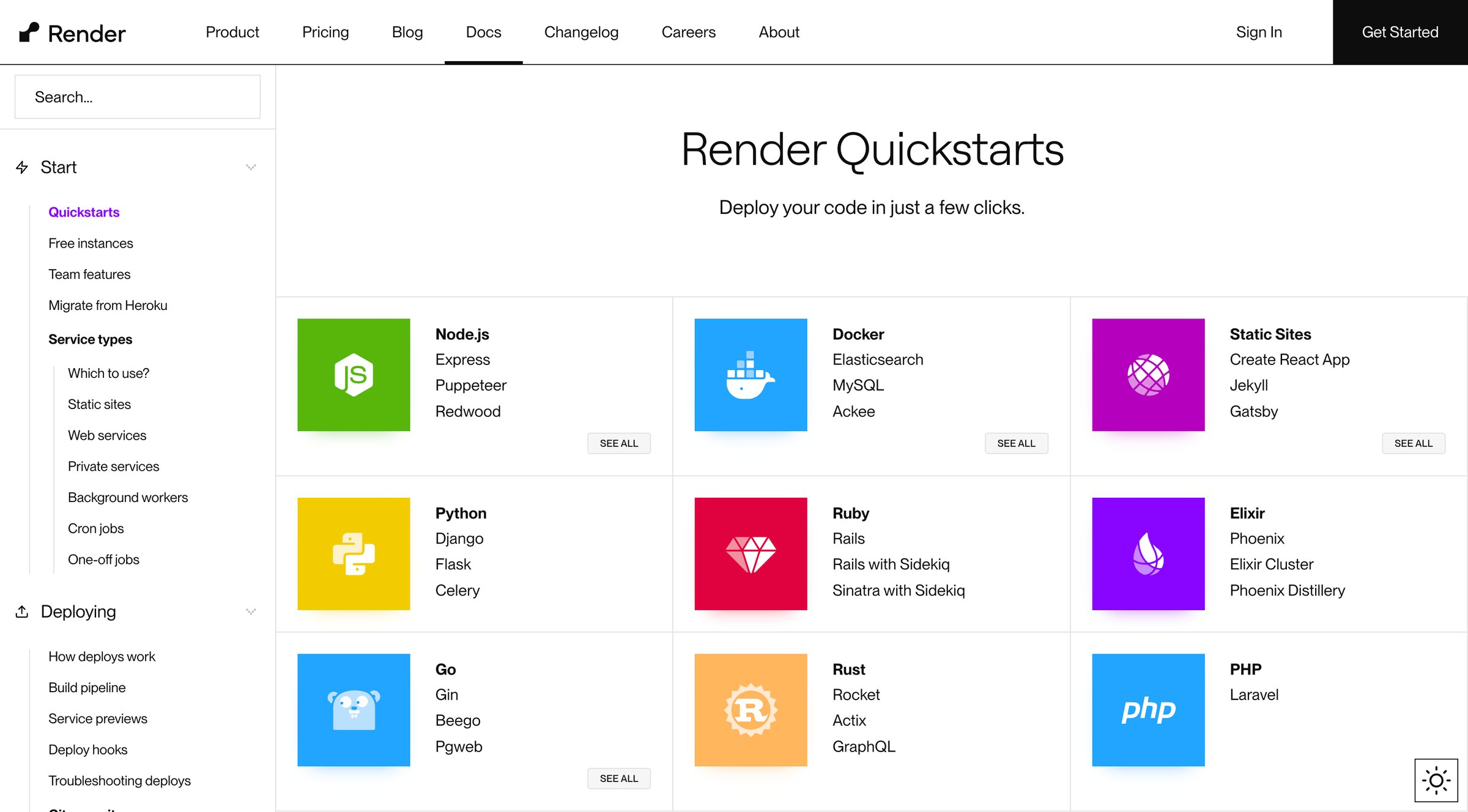Viewport: 1468px width, 812px height.
Task: Open the Pricing page
Action: click(x=325, y=32)
